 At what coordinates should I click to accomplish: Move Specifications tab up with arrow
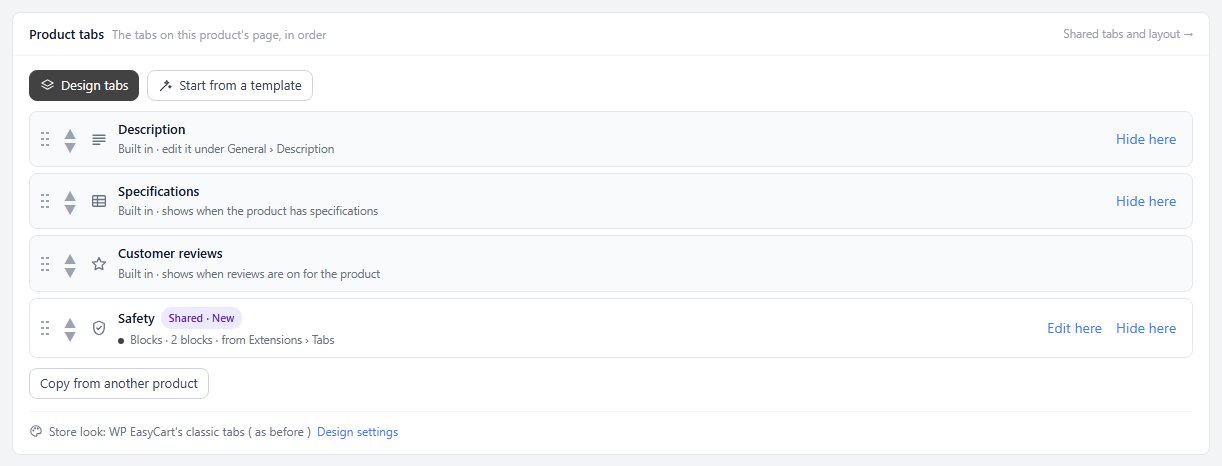click(x=70, y=195)
